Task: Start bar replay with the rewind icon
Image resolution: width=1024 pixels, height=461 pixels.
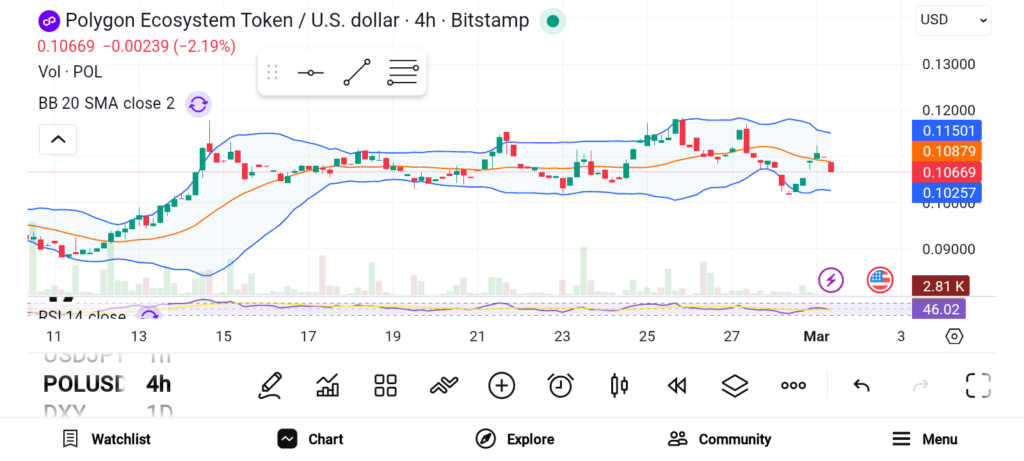Action: pos(677,385)
